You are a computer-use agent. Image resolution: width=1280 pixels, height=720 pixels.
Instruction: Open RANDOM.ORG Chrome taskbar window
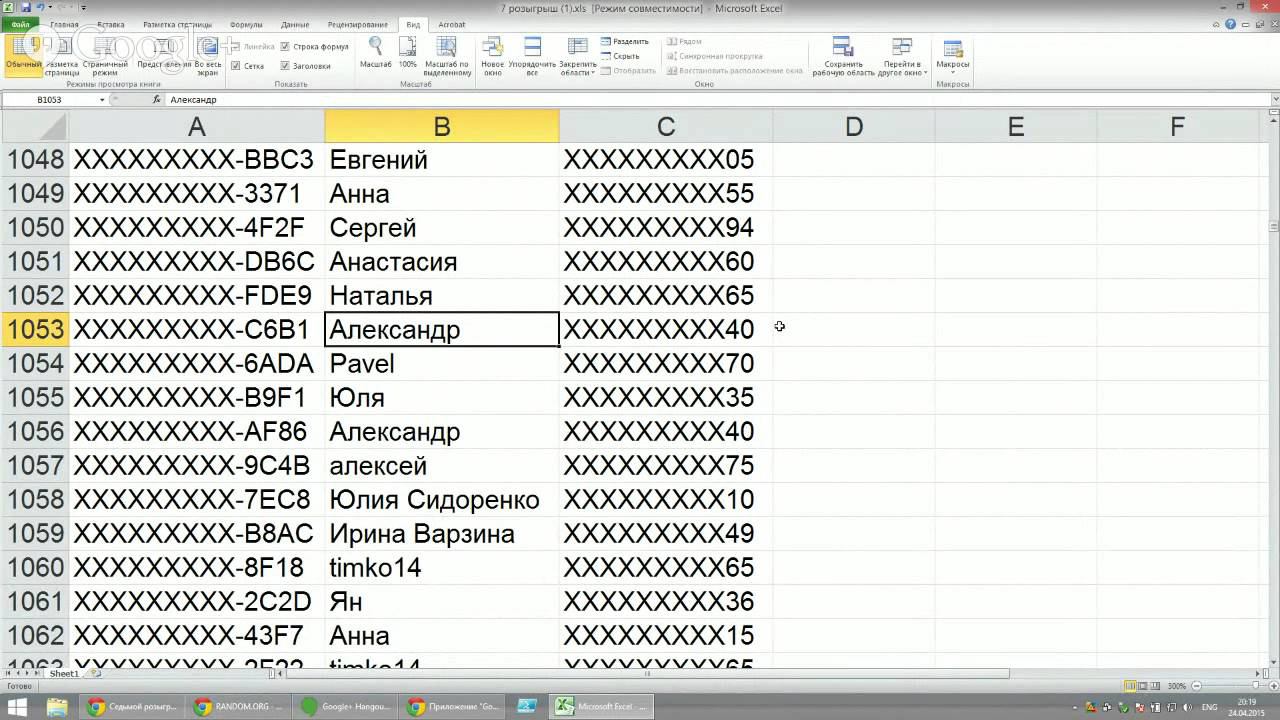click(240, 707)
